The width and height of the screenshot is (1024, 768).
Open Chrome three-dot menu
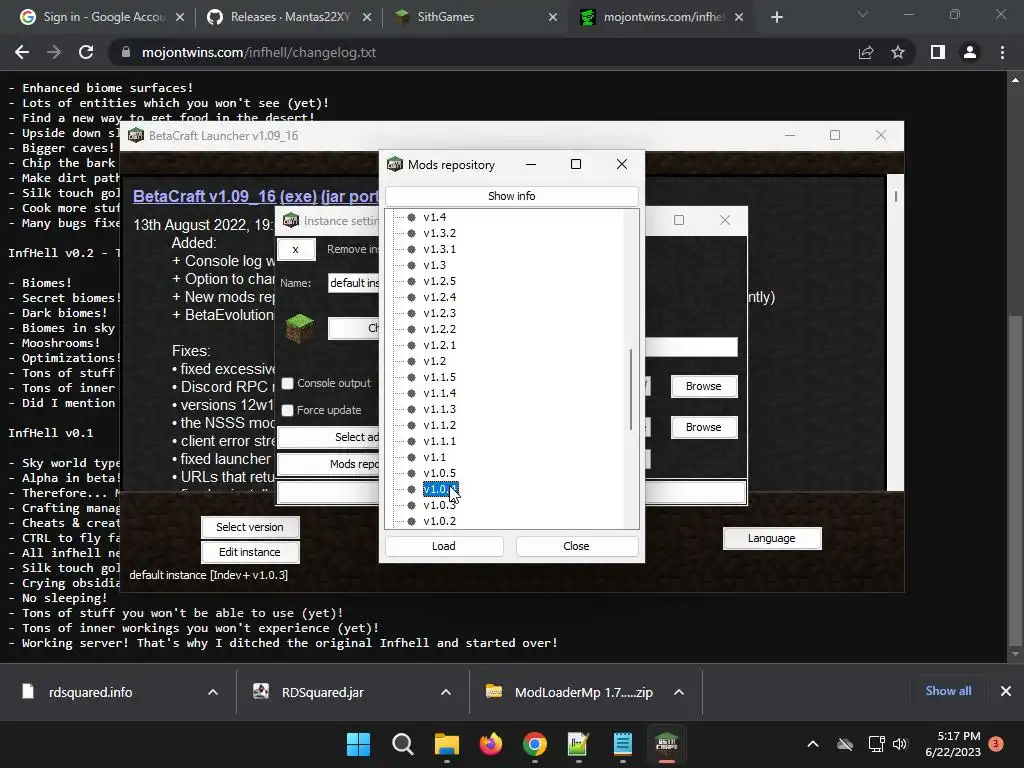click(1002, 52)
